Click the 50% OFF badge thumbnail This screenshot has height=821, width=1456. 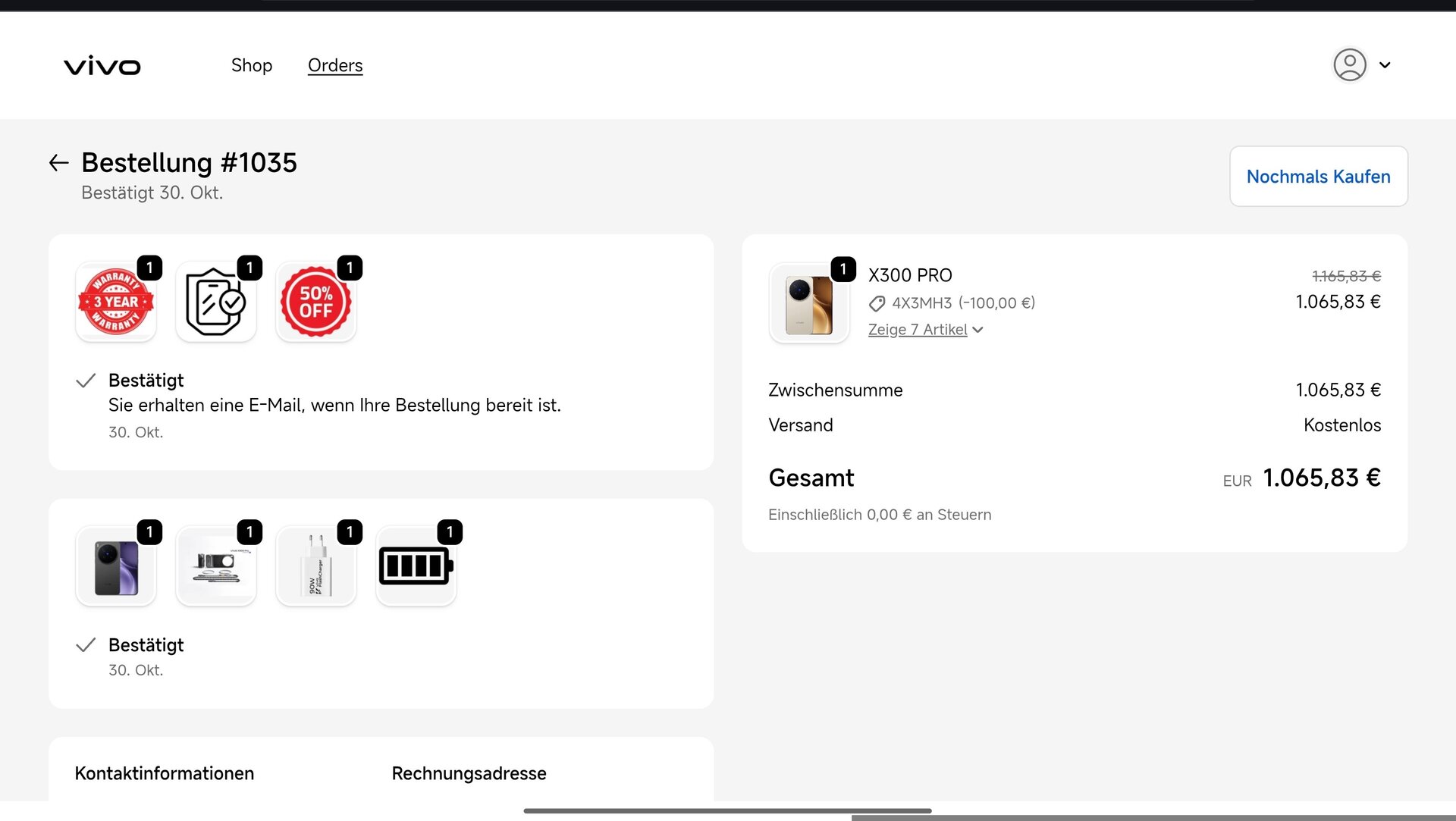tap(316, 302)
